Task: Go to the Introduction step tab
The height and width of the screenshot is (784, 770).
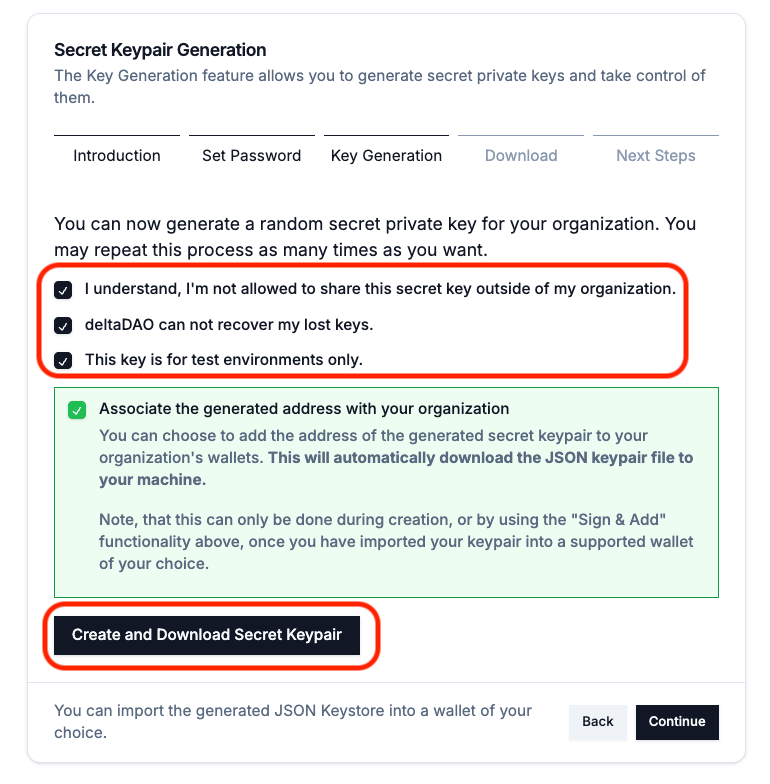Action: (117, 156)
